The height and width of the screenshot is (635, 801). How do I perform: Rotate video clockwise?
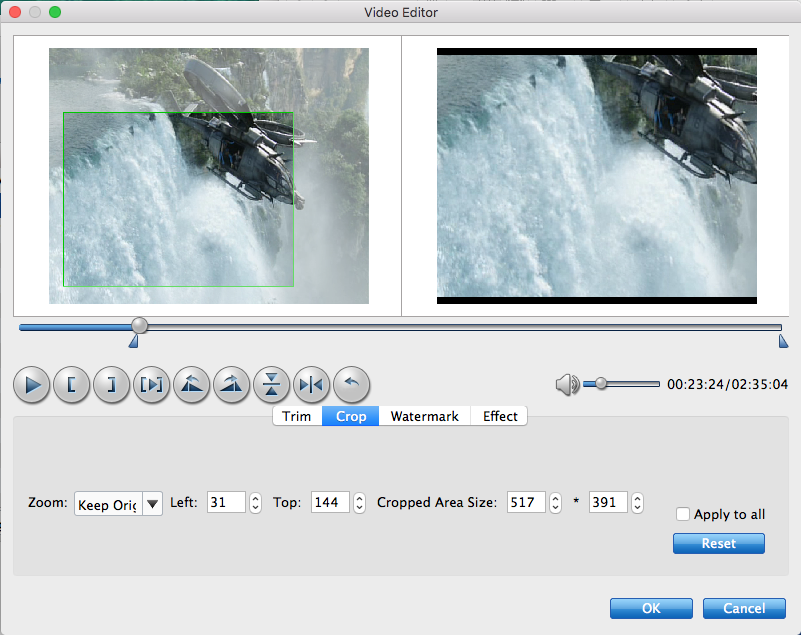(x=231, y=384)
